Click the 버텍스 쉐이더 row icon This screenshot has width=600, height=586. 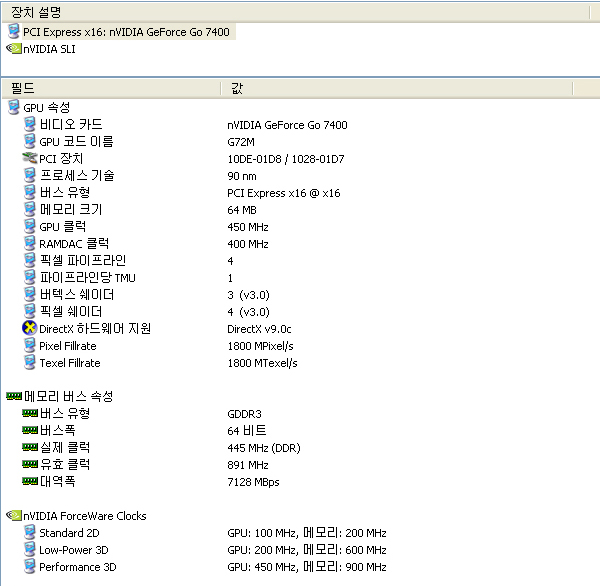(x=30, y=294)
